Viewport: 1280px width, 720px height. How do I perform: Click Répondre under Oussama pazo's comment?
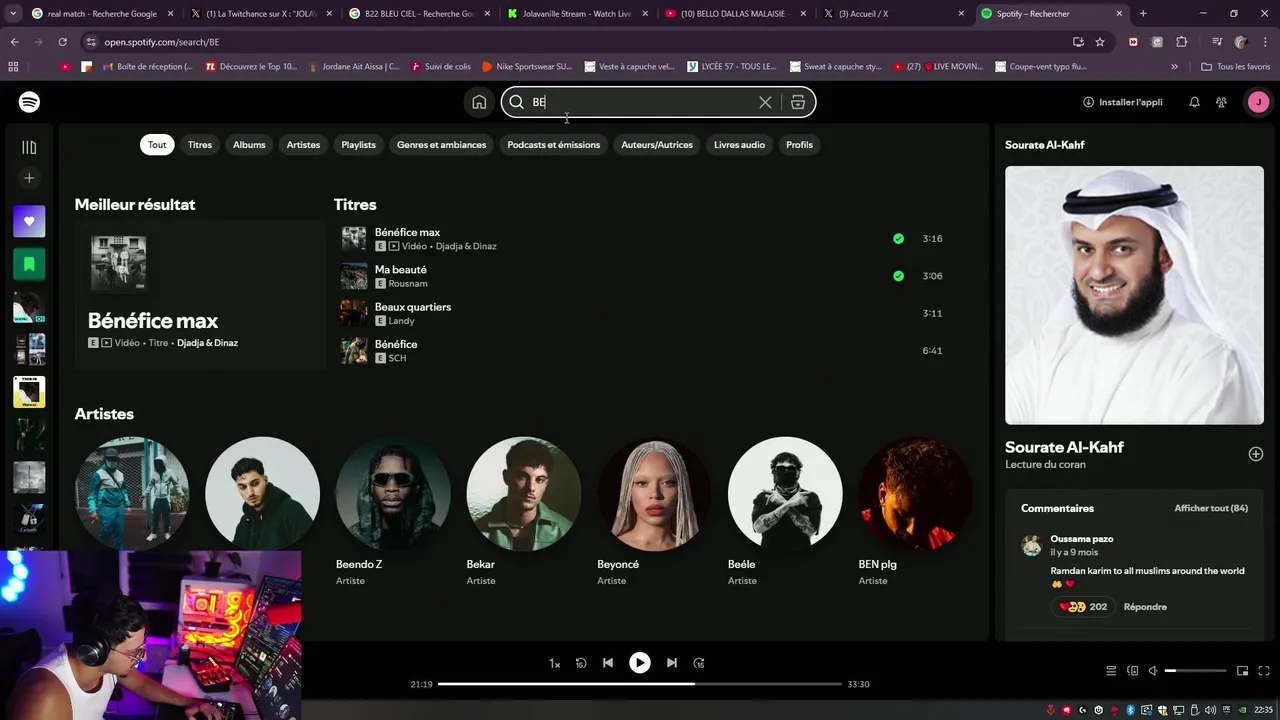1145,607
